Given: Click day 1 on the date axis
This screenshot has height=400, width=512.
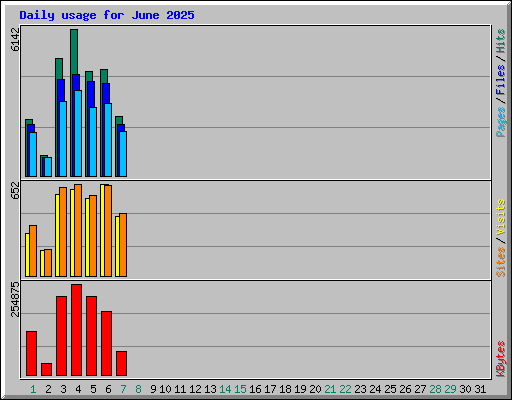Looking at the screenshot, I should coord(33,389).
